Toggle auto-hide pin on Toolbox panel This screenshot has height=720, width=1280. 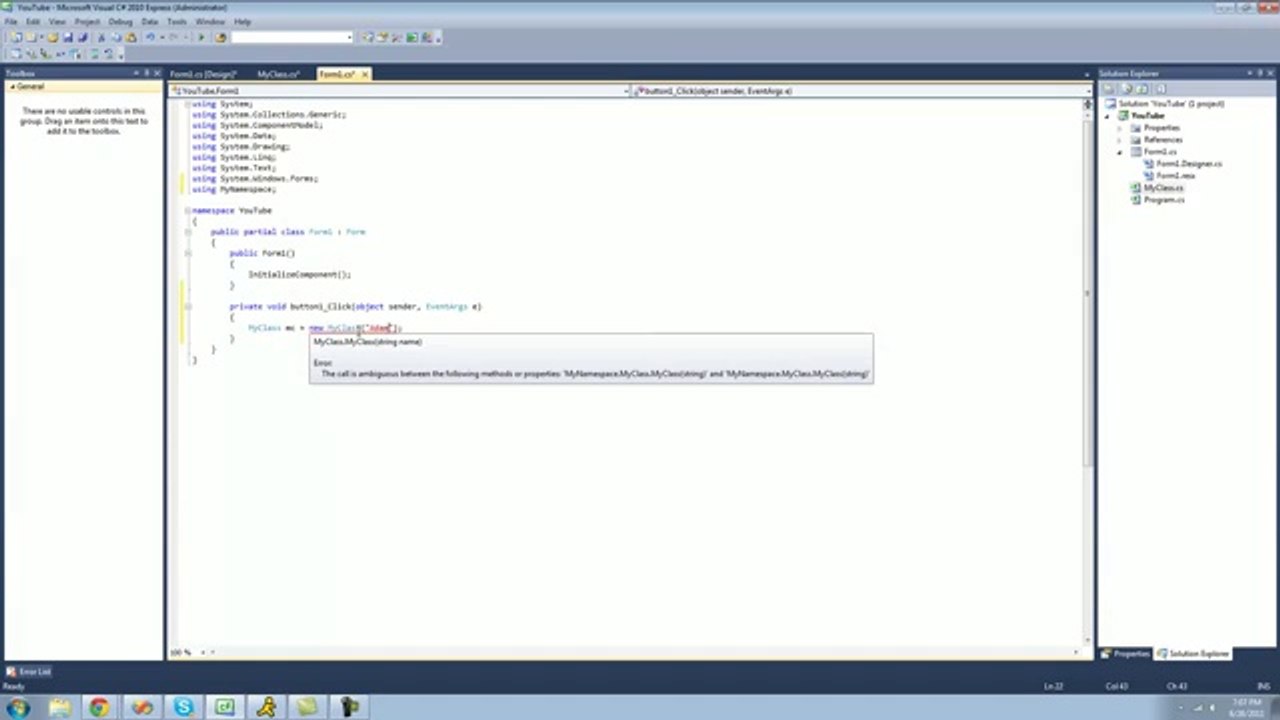146,74
